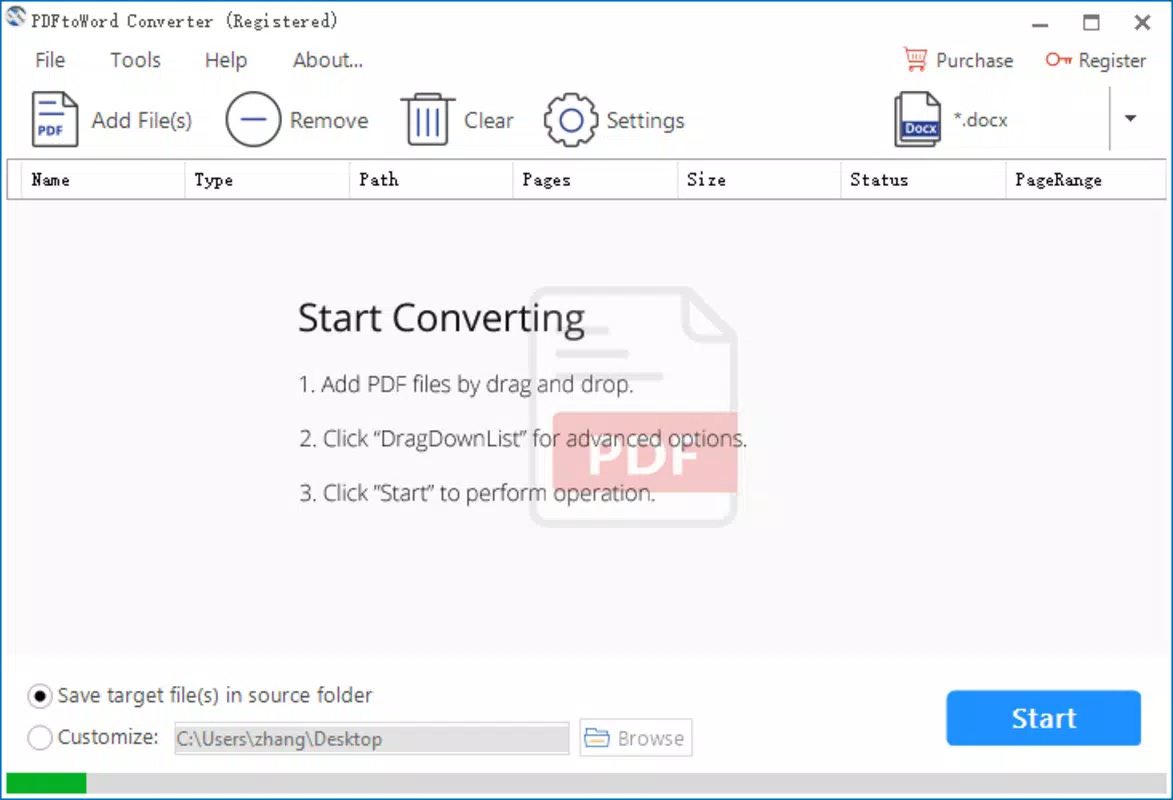1173x800 pixels.
Task: Click the Clear trash can icon
Action: pos(428,119)
